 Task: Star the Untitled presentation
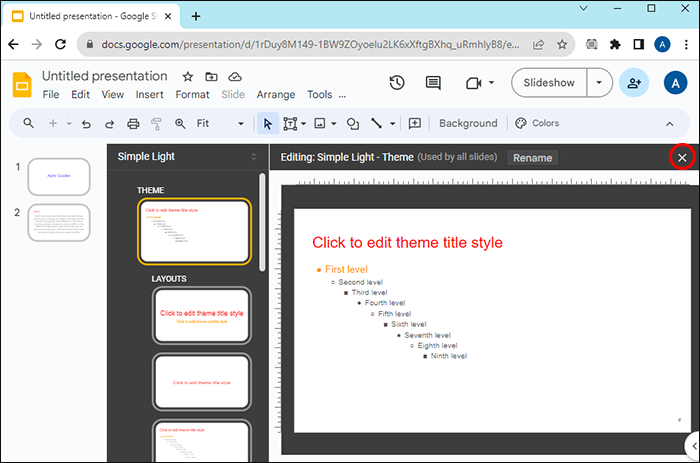click(187, 77)
